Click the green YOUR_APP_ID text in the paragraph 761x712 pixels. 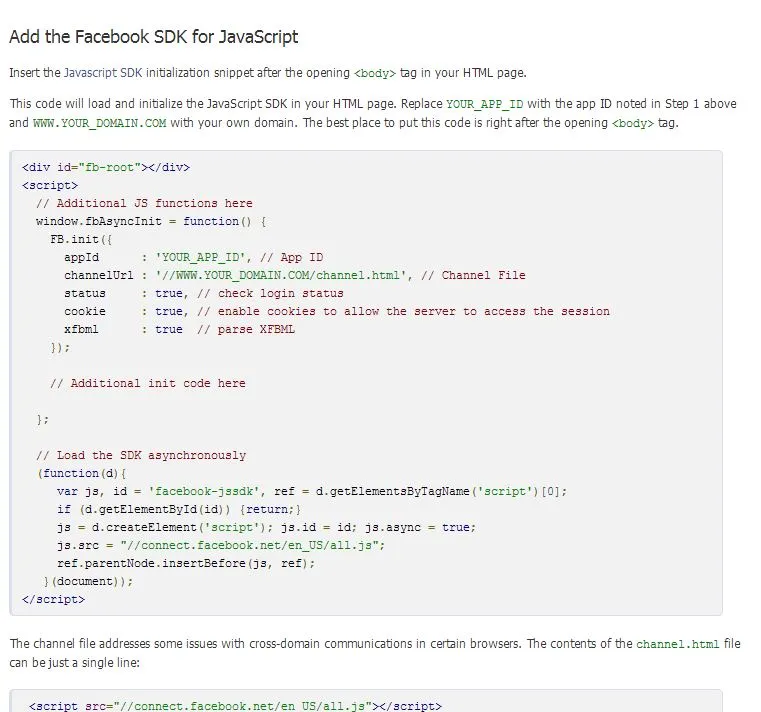(x=484, y=104)
